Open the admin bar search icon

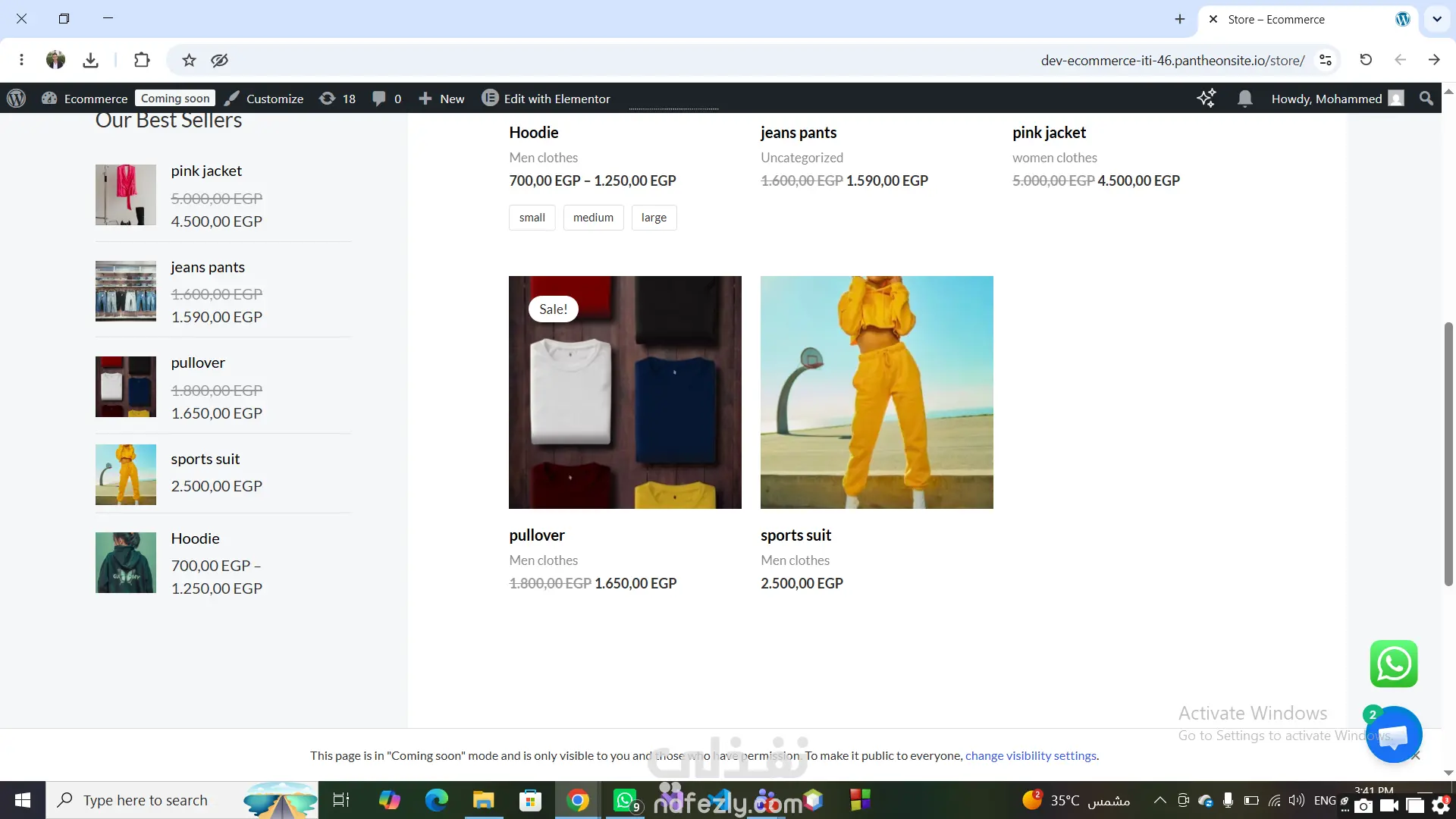pos(1426,99)
